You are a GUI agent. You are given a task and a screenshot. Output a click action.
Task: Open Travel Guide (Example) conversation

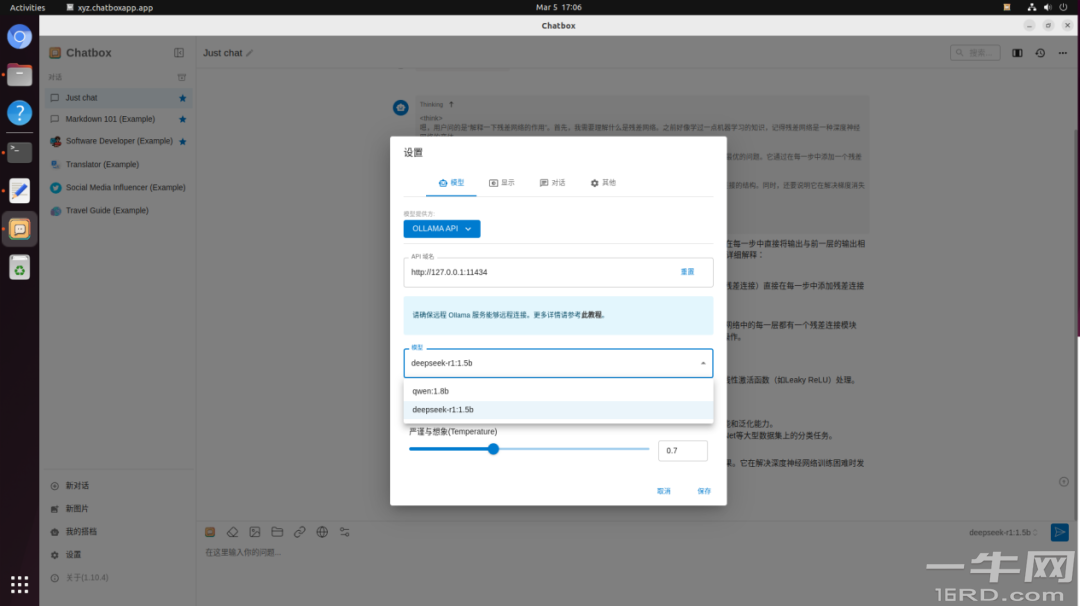pos(118,211)
